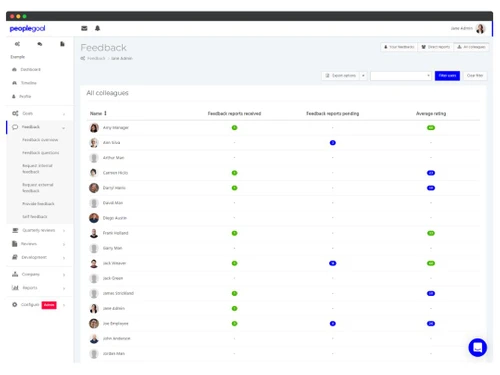Open Joe Employee's pending reports badge

coord(332,323)
